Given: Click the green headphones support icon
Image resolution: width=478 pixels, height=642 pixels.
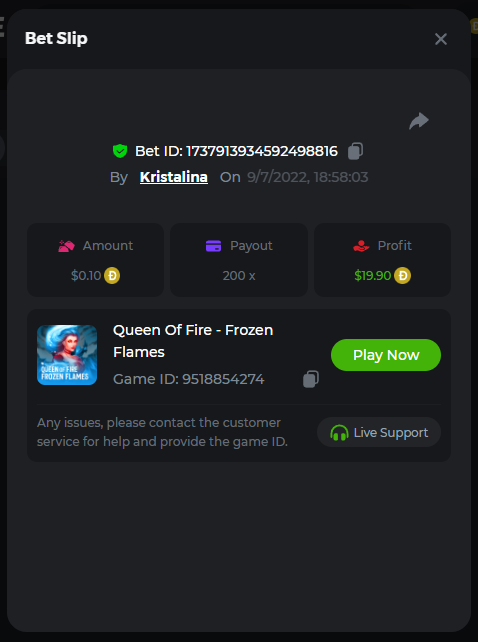Looking at the screenshot, I should pyautogui.click(x=339, y=432).
